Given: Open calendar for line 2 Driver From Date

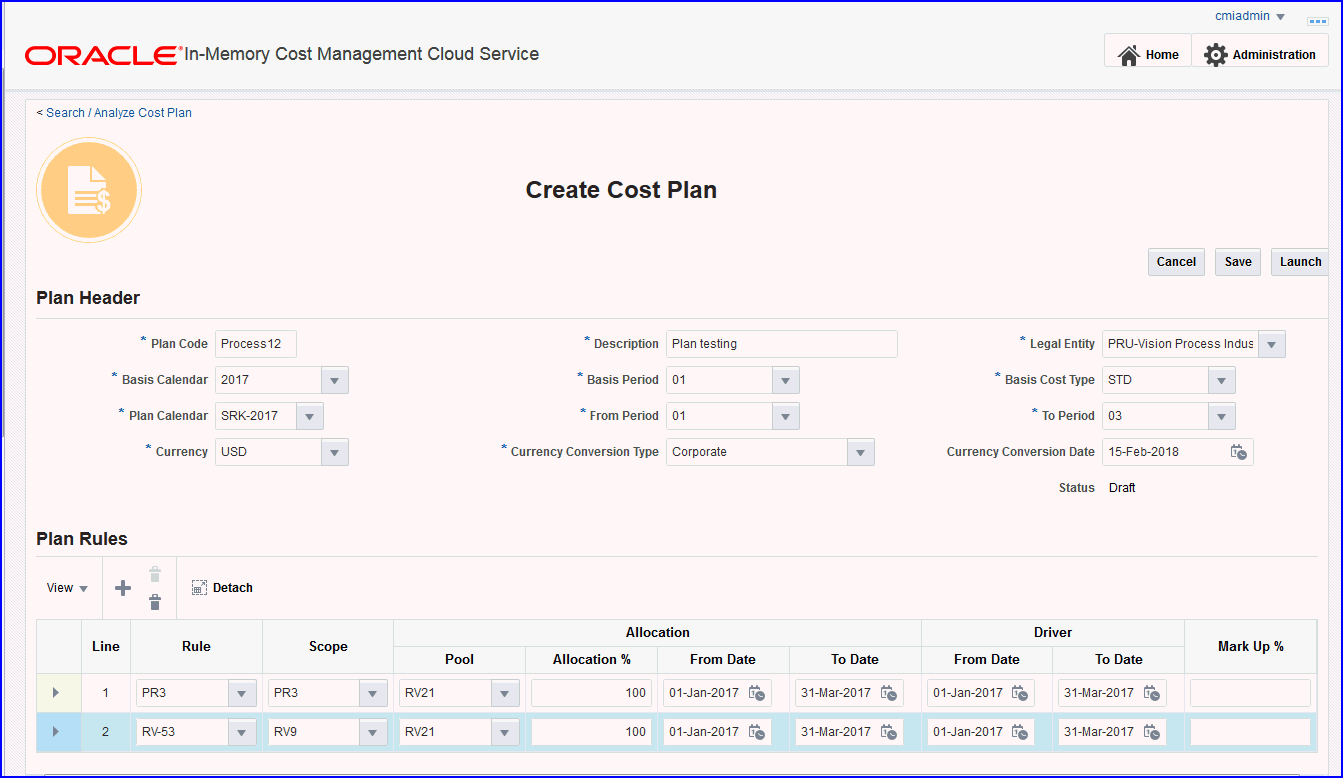Looking at the screenshot, I should (x=1021, y=732).
